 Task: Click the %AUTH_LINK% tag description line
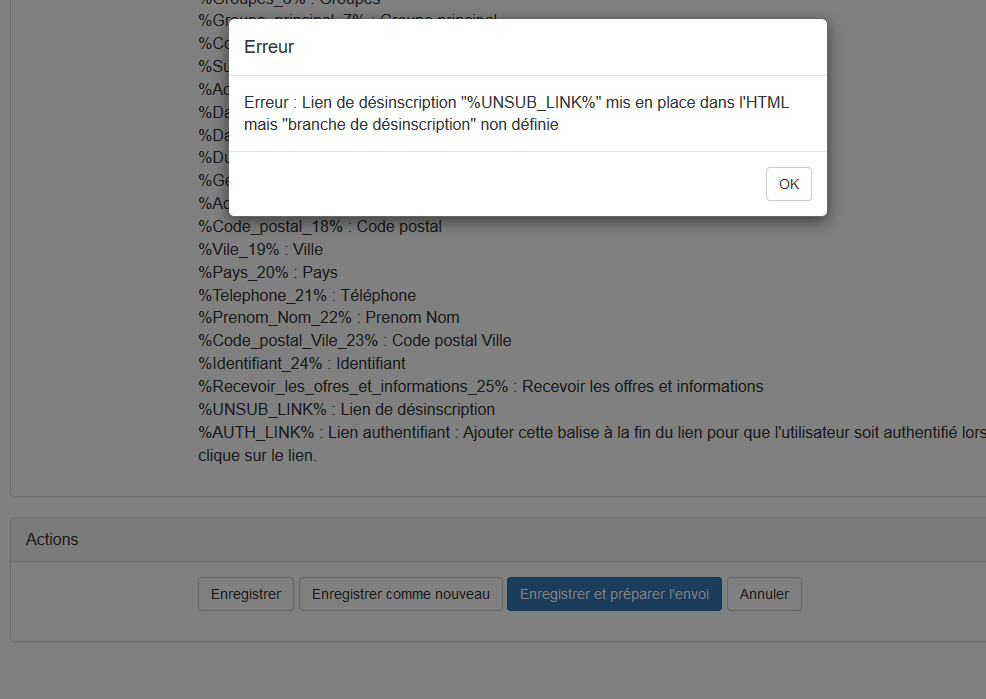[x=590, y=433]
